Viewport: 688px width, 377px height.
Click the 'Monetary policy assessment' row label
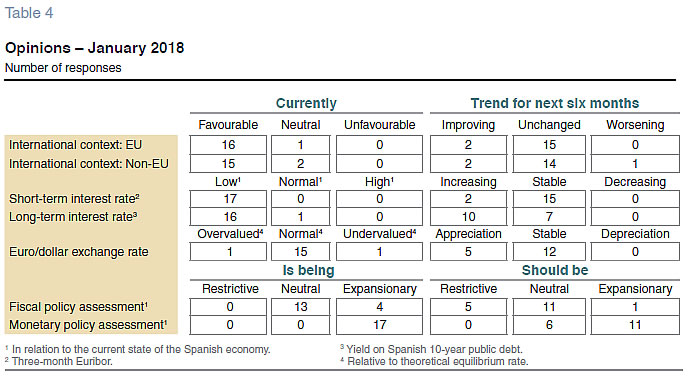[x=88, y=325]
